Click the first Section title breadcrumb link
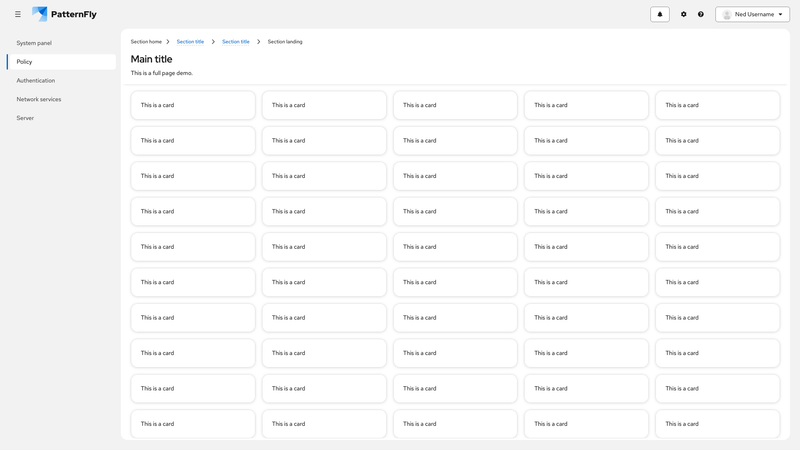 click(x=190, y=42)
